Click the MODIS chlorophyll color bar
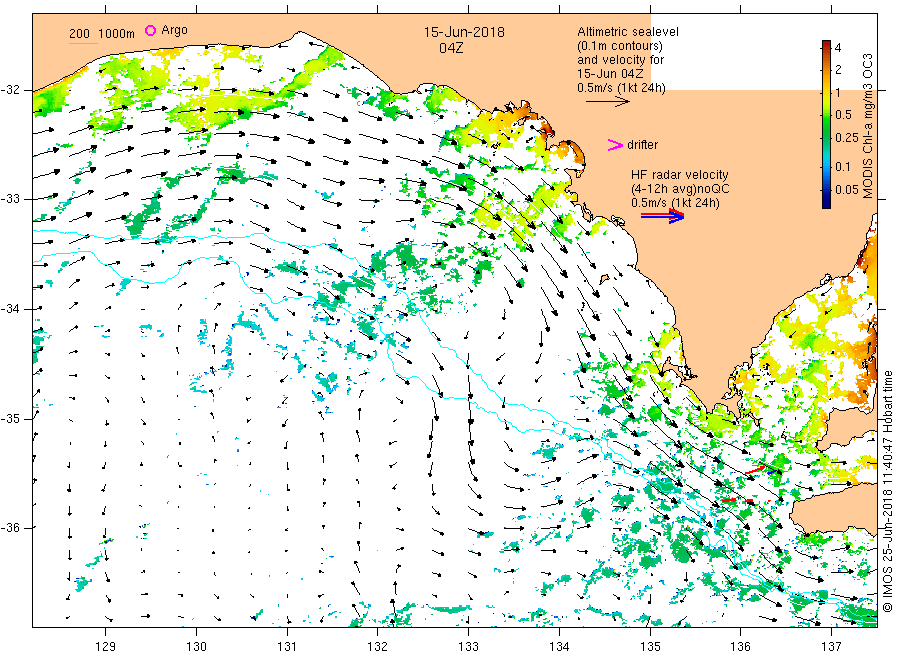 click(826, 124)
